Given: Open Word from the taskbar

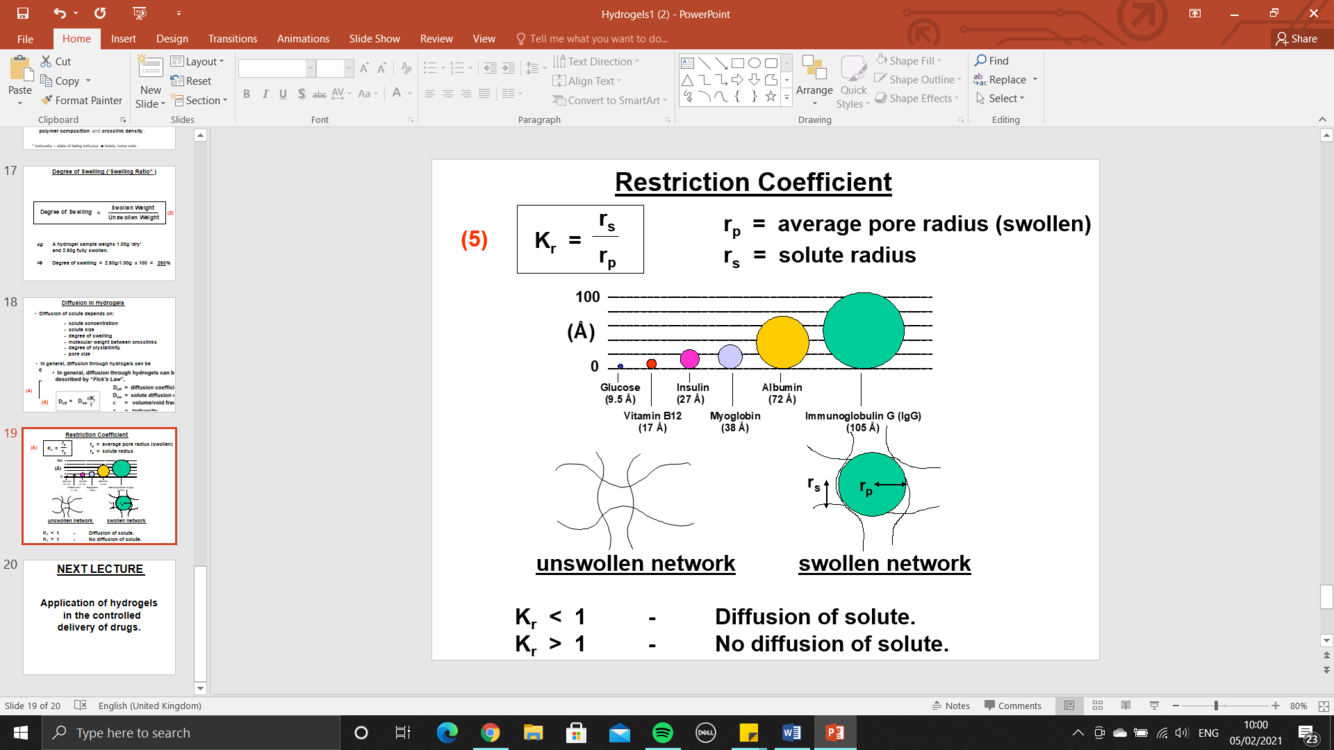Looking at the screenshot, I should click(x=791, y=733).
